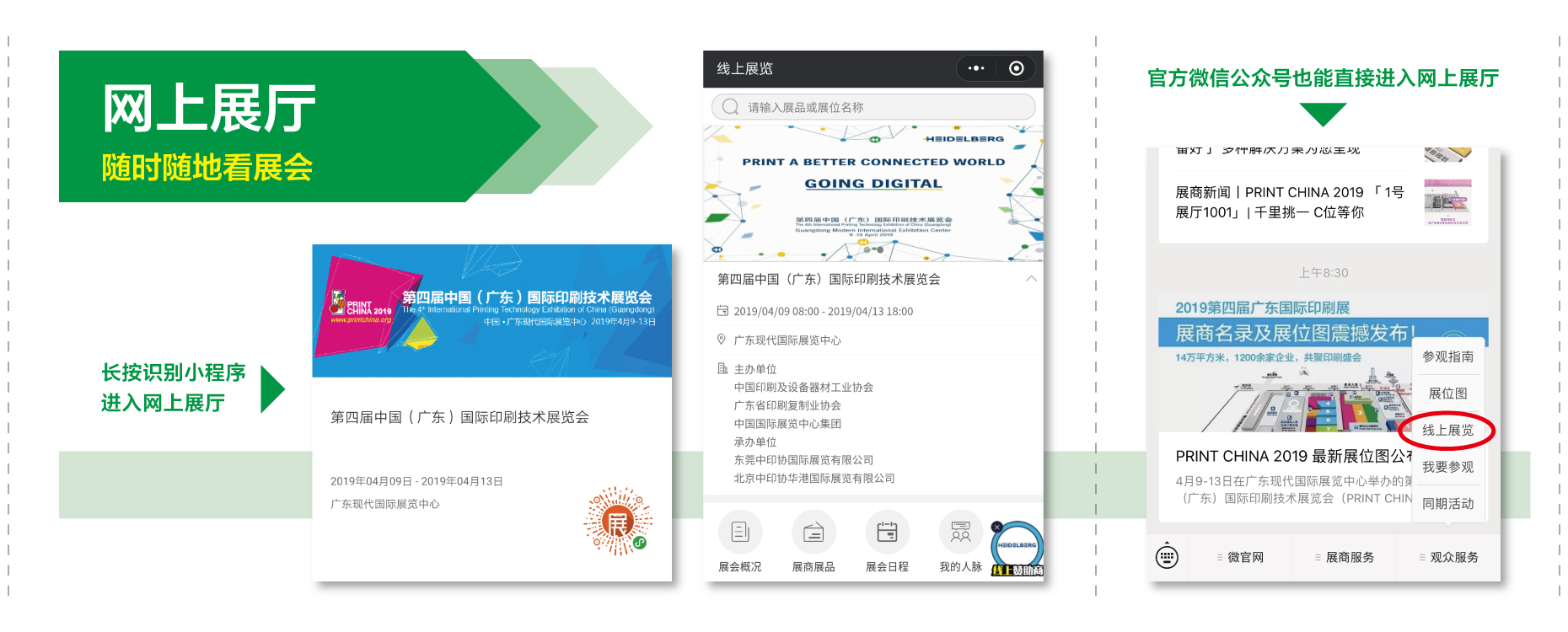Click the 上午8:30 timestamp
This screenshot has width=1568, height=632.
tap(1323, 273)
